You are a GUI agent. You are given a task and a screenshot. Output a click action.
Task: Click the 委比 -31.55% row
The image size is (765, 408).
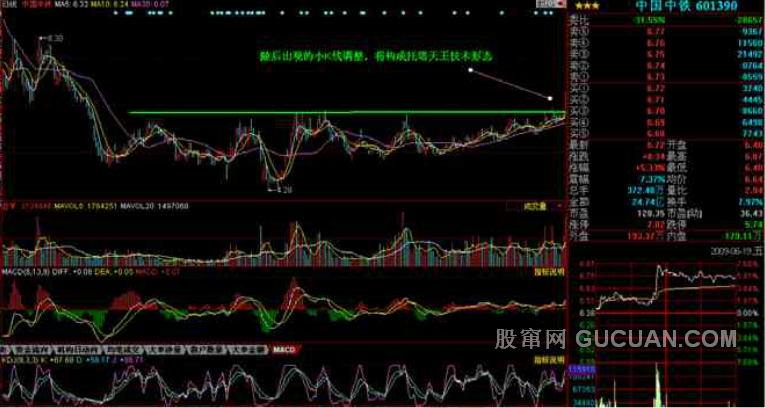pyautogui.click(x=666, y=20)
